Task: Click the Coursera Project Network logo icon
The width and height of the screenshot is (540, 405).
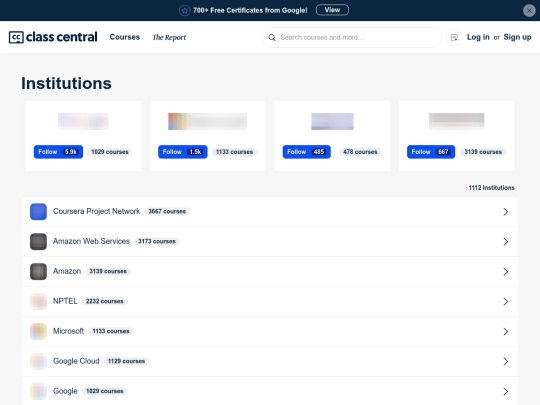Action: tap(38, 211)
